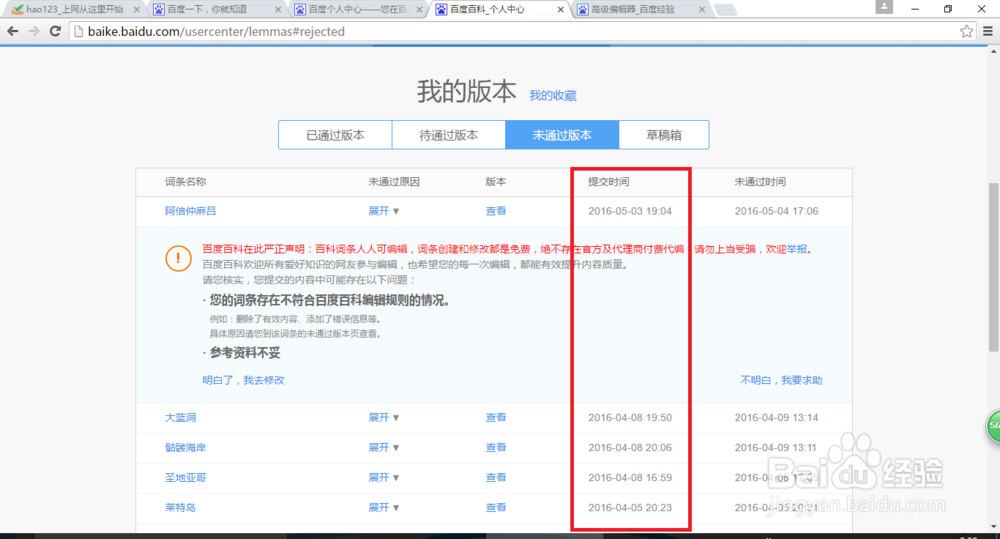Close the 百度个人中心 tab
1000x539 pixels.
(x=419, y=10)
